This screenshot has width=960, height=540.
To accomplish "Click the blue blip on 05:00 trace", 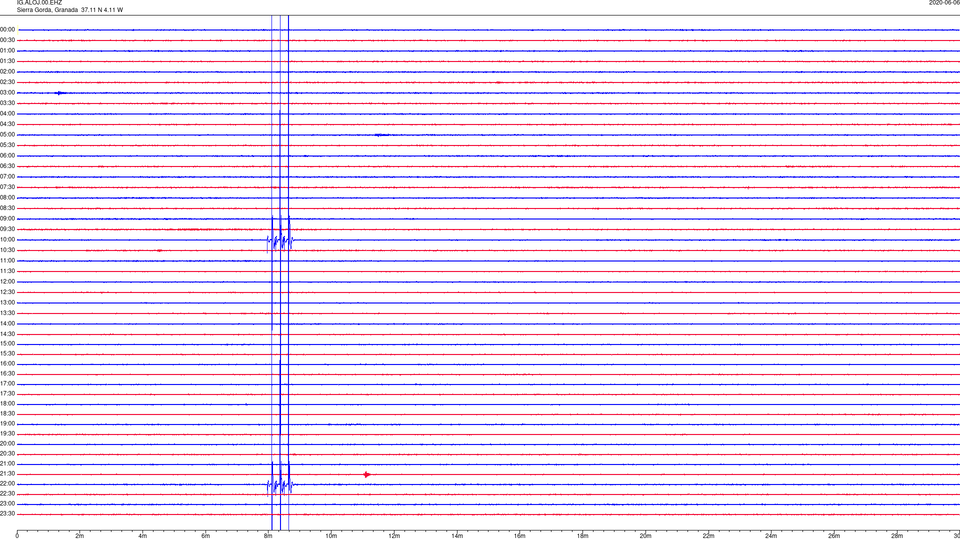I will [x=381, y=135].
